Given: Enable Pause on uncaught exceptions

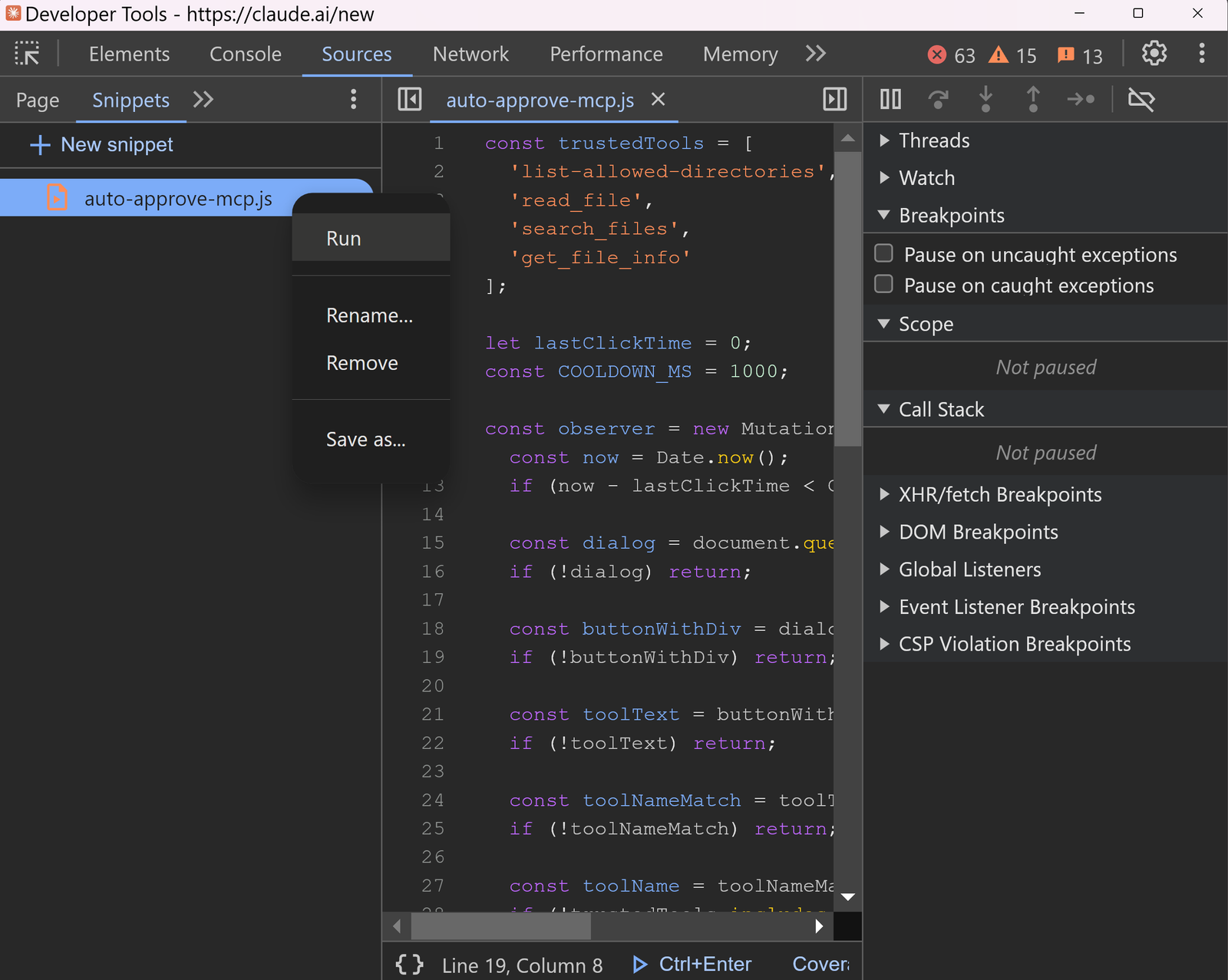Looking at the screenshot, I should tap(883, 253).
